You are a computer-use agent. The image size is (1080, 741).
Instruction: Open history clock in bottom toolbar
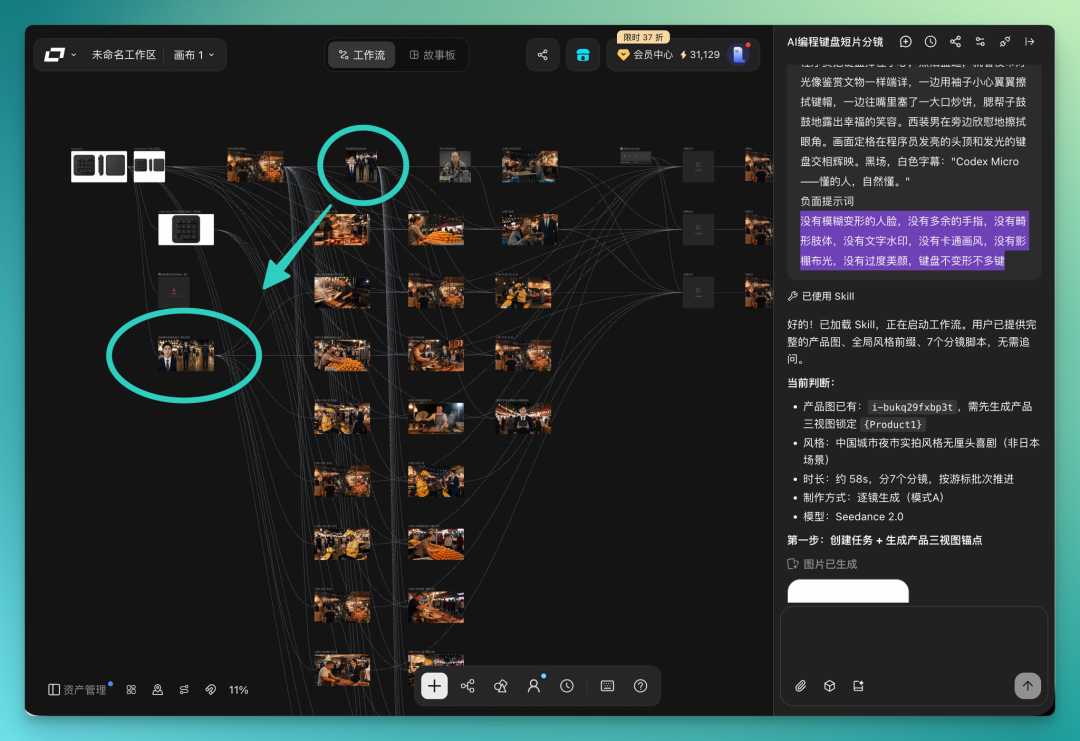[x=567, y=686]
